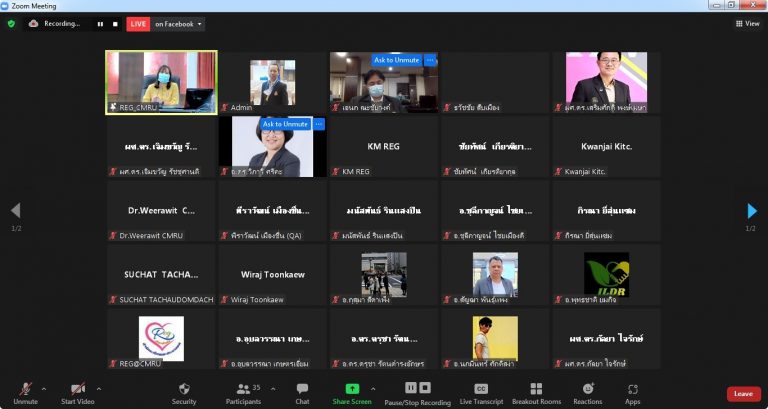Open Breakout Rooms

536,392
